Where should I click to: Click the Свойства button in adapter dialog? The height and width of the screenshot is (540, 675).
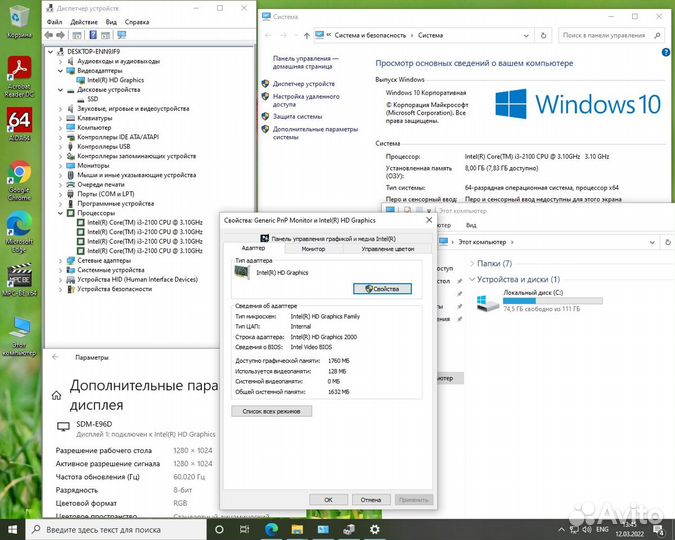point(382,289)
